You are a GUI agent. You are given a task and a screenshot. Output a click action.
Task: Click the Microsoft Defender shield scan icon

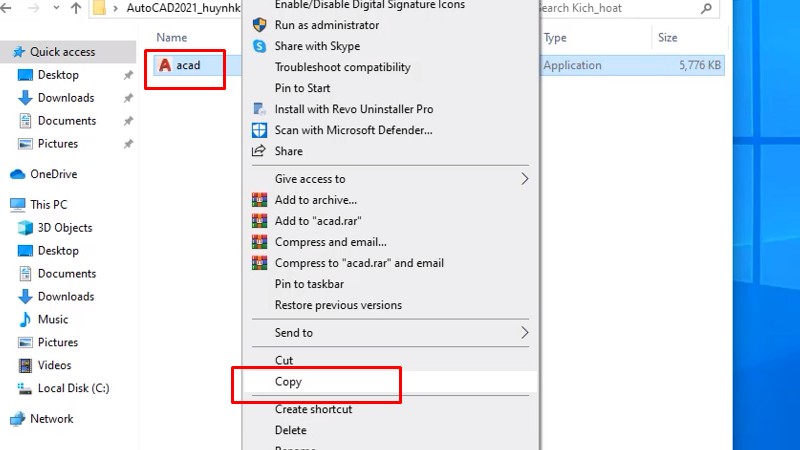coord(259,130)
